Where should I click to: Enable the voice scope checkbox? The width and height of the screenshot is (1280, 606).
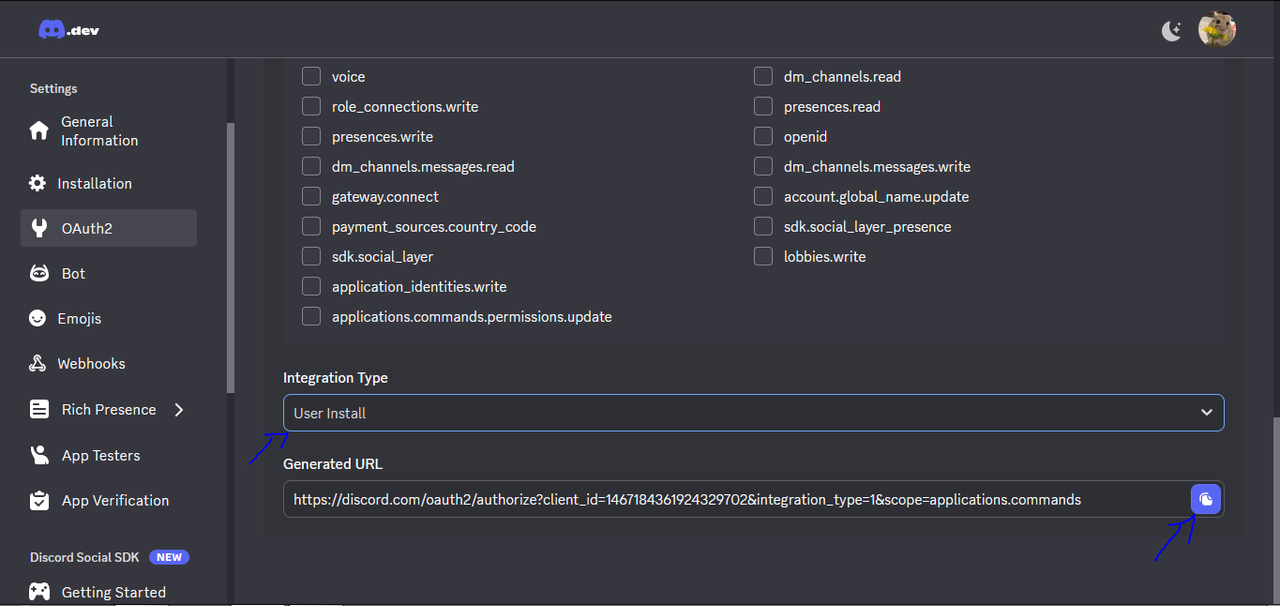(311, 76)
